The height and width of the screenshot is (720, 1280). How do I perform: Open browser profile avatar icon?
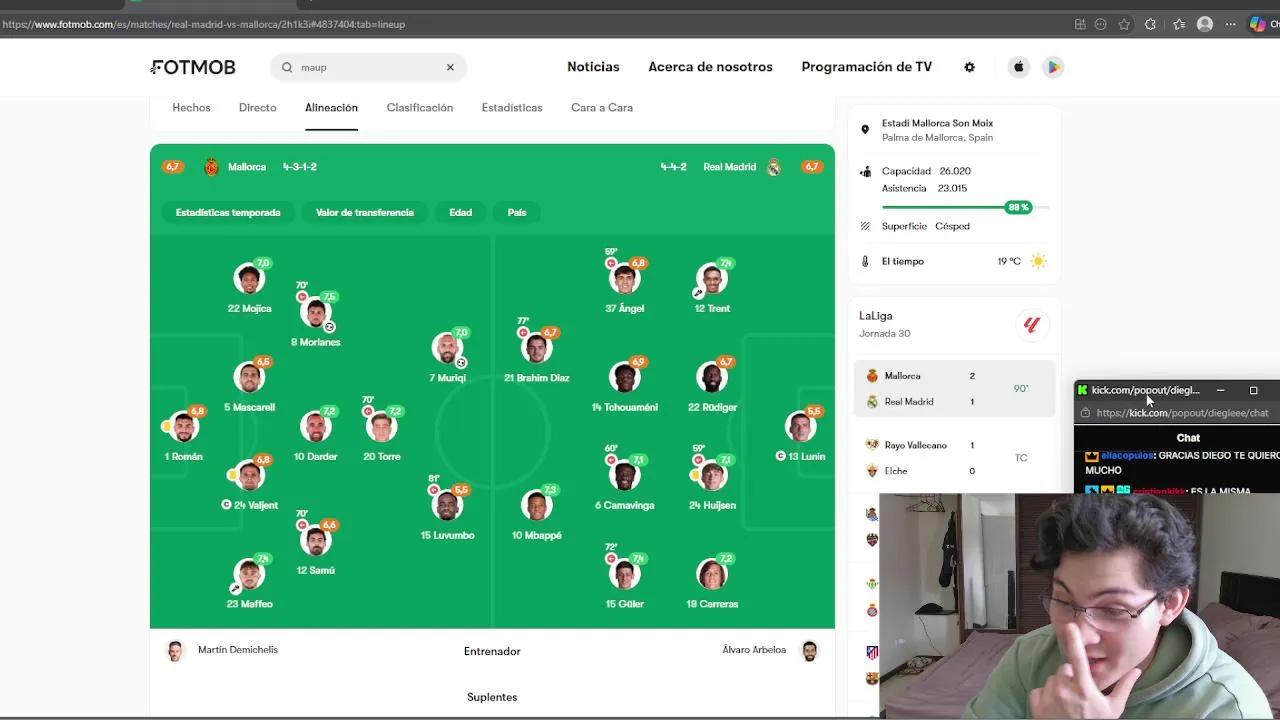click(x=1205, y=24)
